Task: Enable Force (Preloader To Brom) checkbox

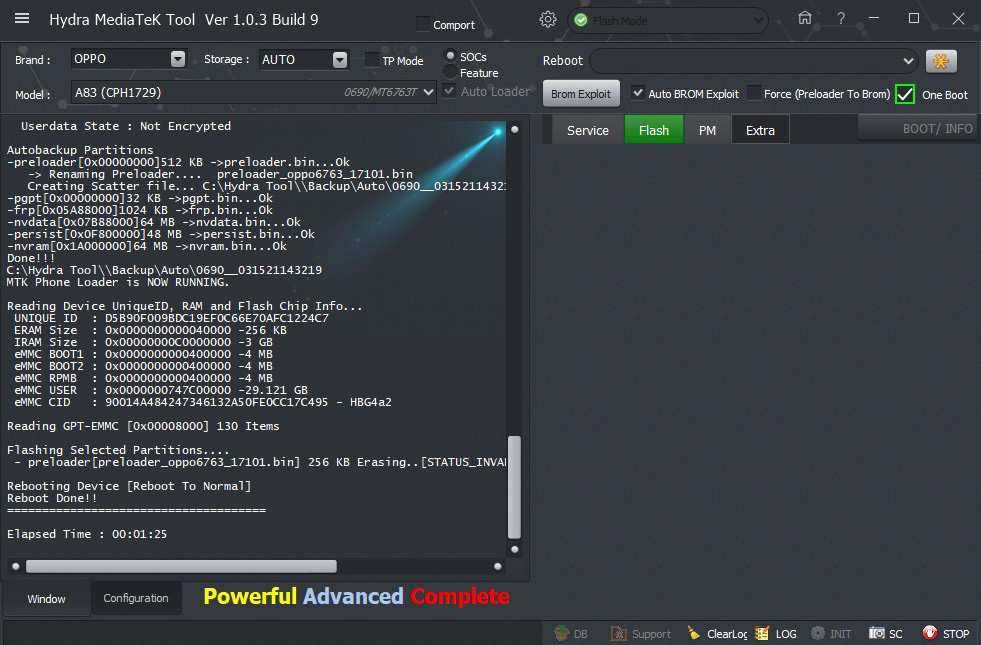Action: [x=755, y=93]
